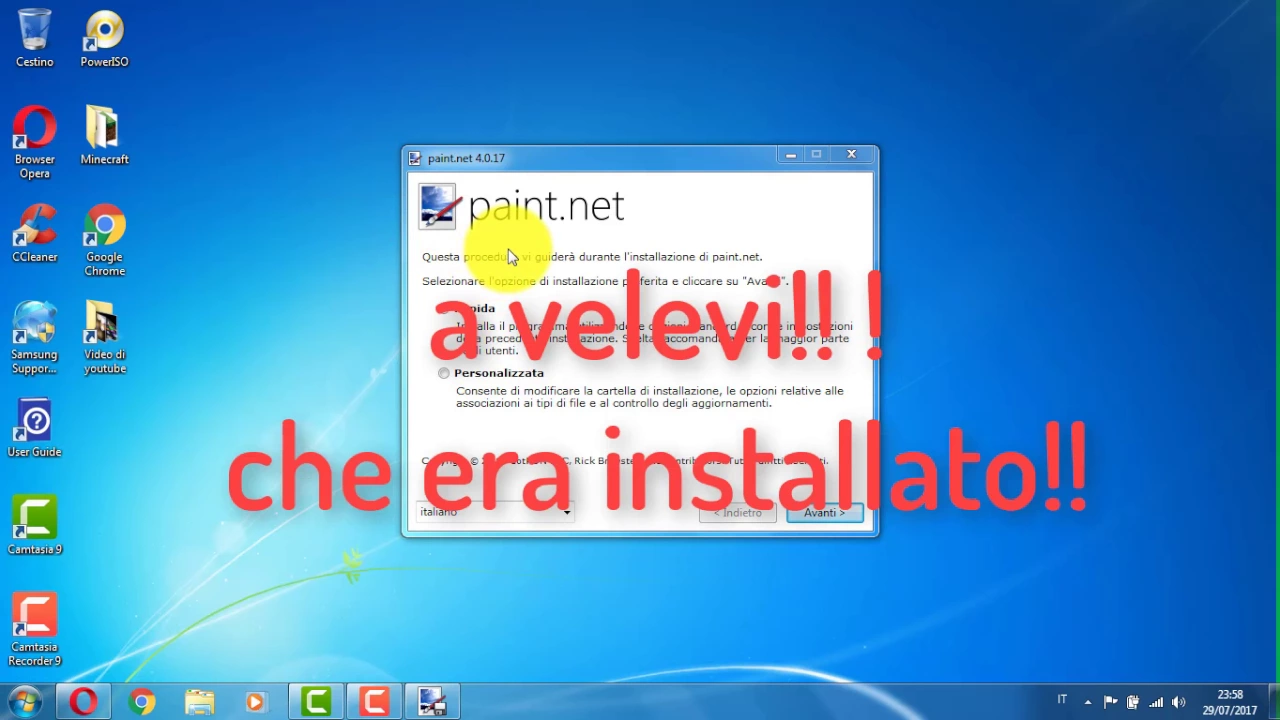Open Opera from the taskbar
The image size is (1280, 720).
click(x=83, y=702)
